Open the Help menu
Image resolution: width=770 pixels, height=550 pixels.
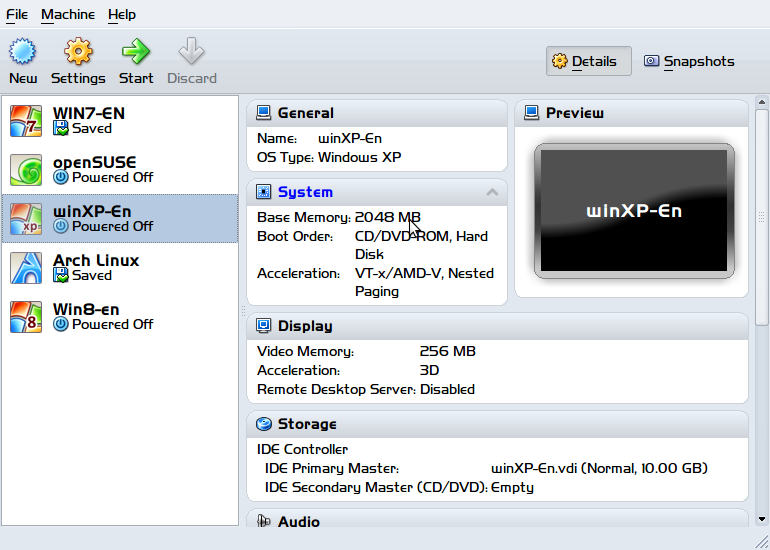122,15
